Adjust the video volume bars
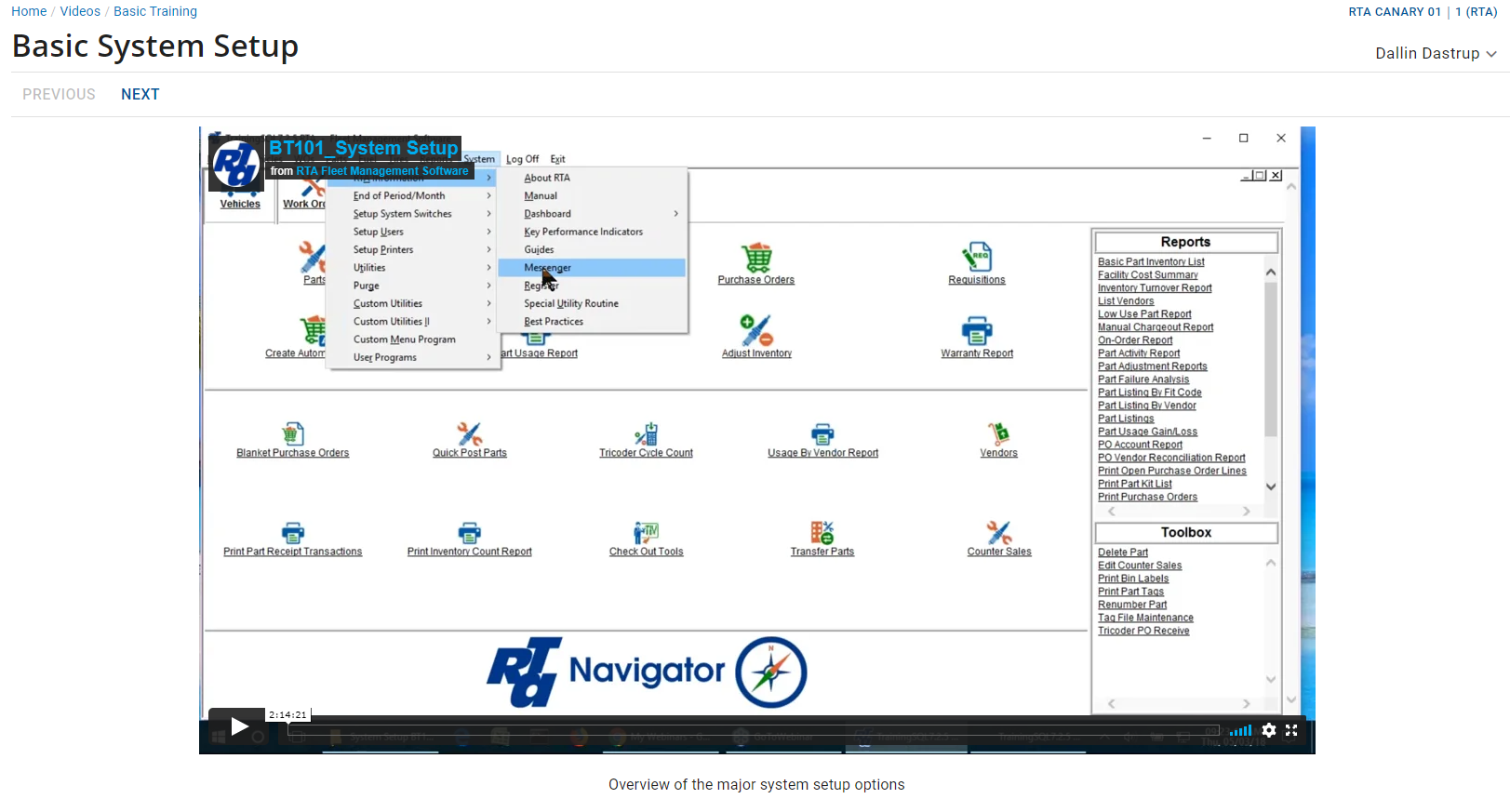 click(x=1240, y=730)
